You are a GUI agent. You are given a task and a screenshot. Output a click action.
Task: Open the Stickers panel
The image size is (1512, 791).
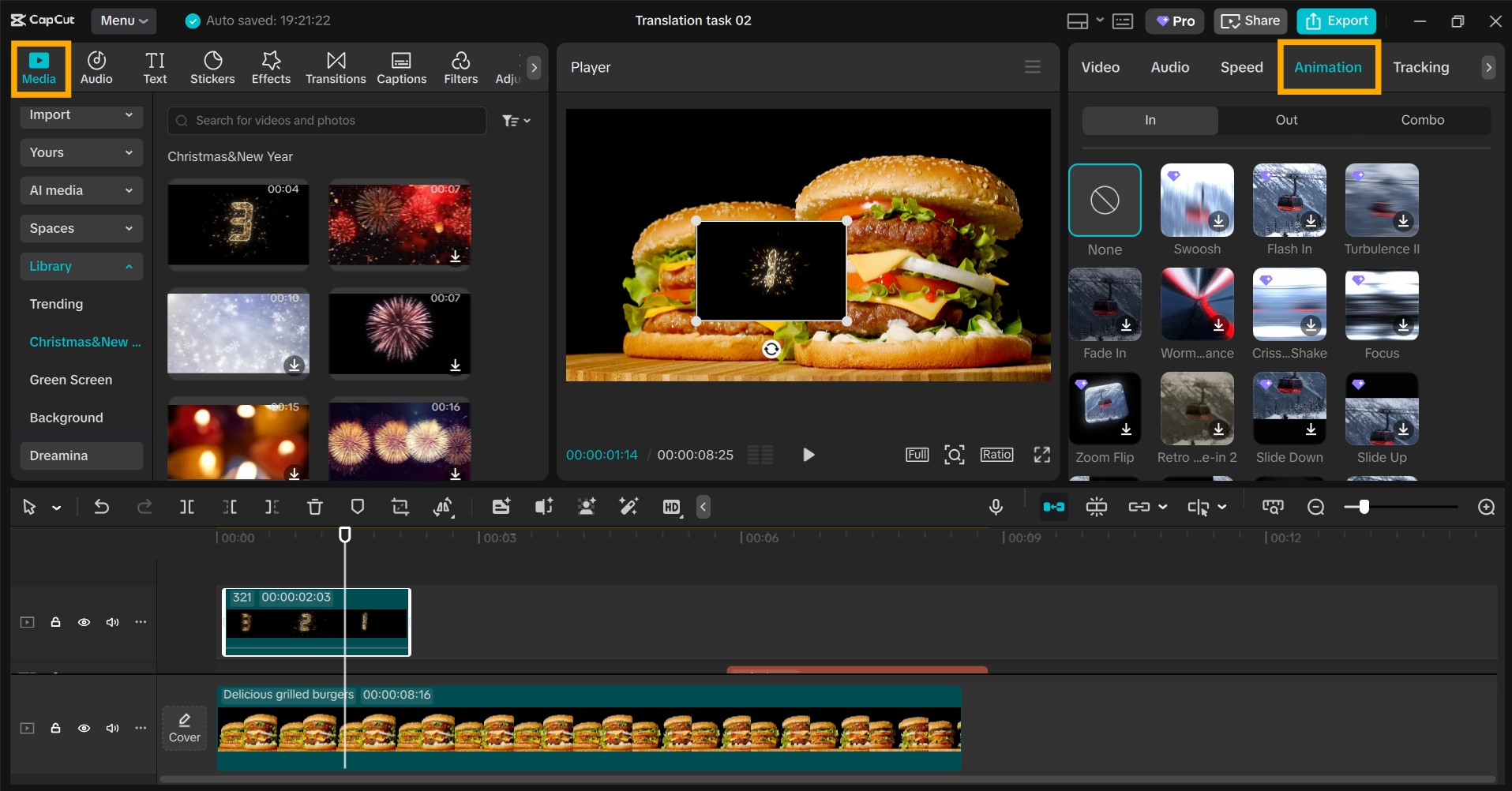[x=212, y=68]
